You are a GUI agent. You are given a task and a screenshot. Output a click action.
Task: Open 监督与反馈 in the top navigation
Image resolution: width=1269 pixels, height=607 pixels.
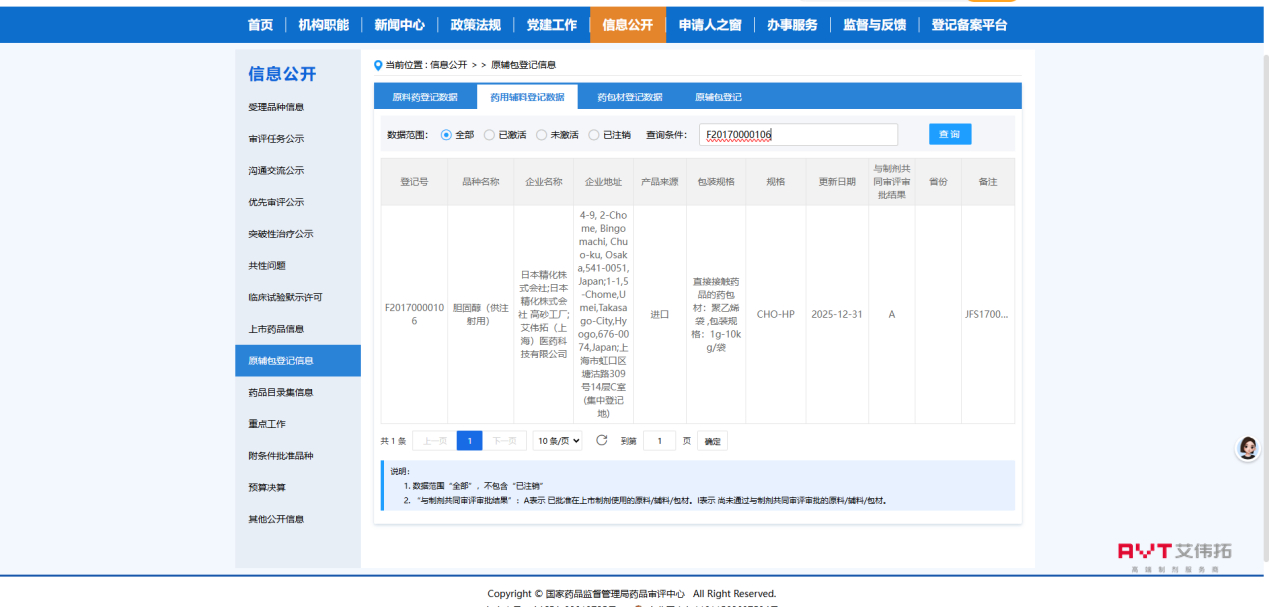[x=874, y=25]
